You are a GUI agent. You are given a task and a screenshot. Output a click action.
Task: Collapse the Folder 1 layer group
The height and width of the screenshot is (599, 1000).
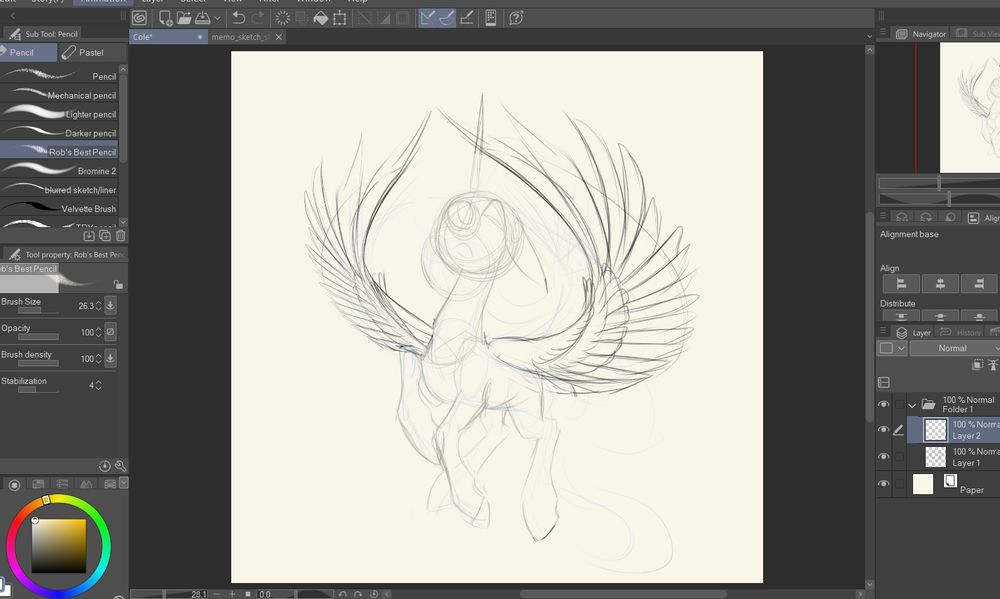[912, 405]
